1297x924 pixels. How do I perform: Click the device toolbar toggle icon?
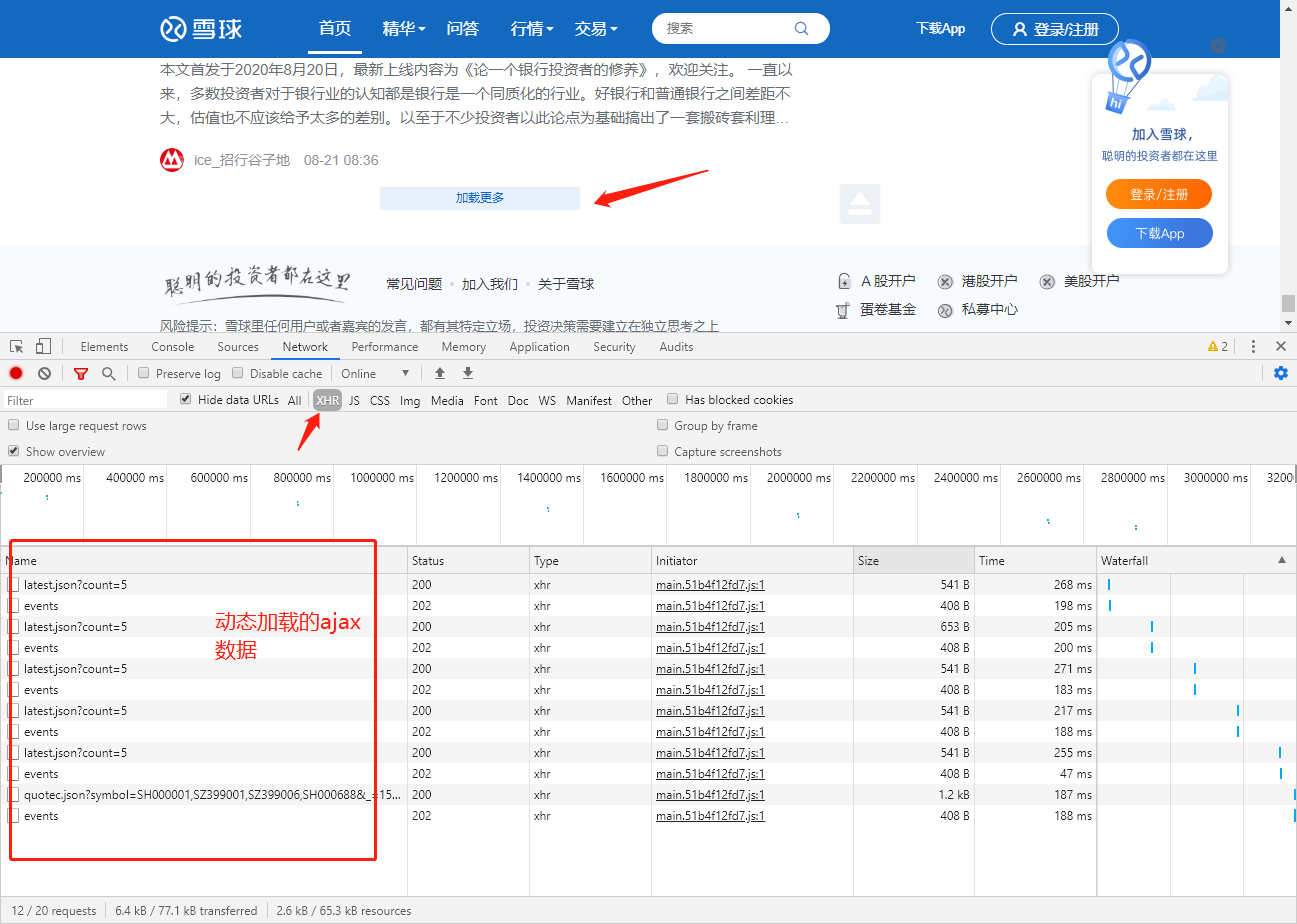(x=41, y=346)
